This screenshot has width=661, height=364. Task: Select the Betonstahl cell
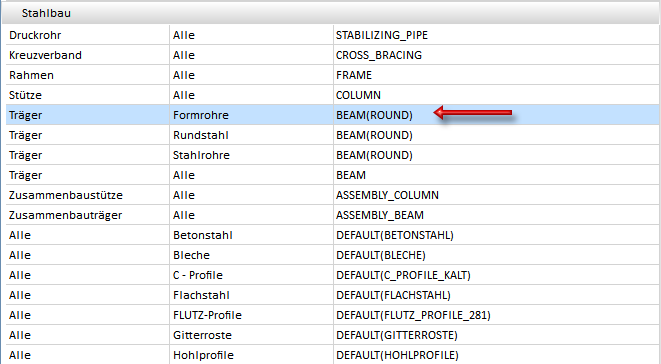click(251, 235)
